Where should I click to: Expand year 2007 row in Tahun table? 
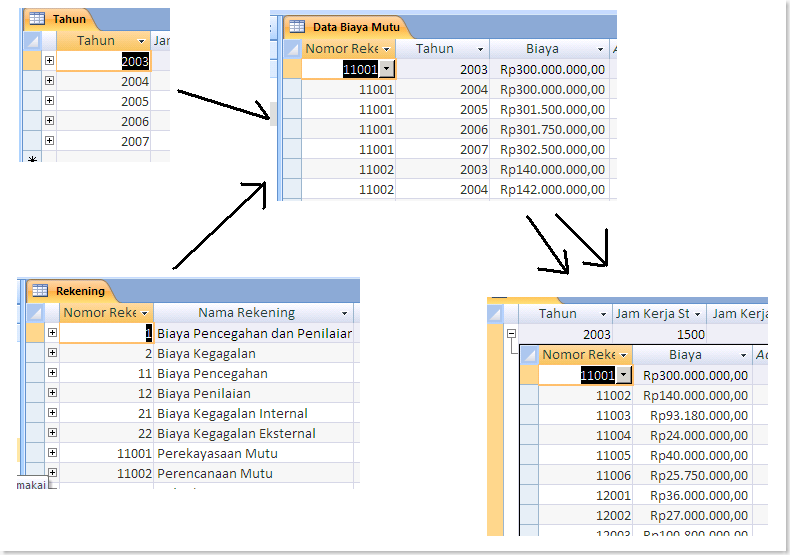tap(49, 141)
